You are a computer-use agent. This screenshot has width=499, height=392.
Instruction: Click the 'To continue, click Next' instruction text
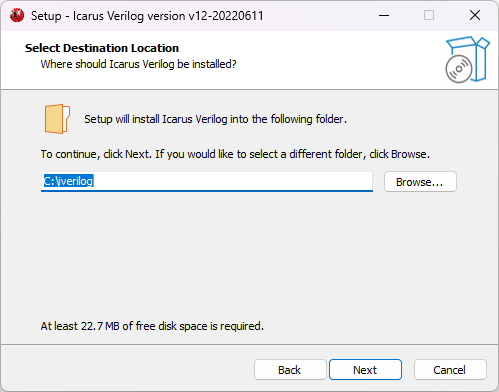point(235,154)
